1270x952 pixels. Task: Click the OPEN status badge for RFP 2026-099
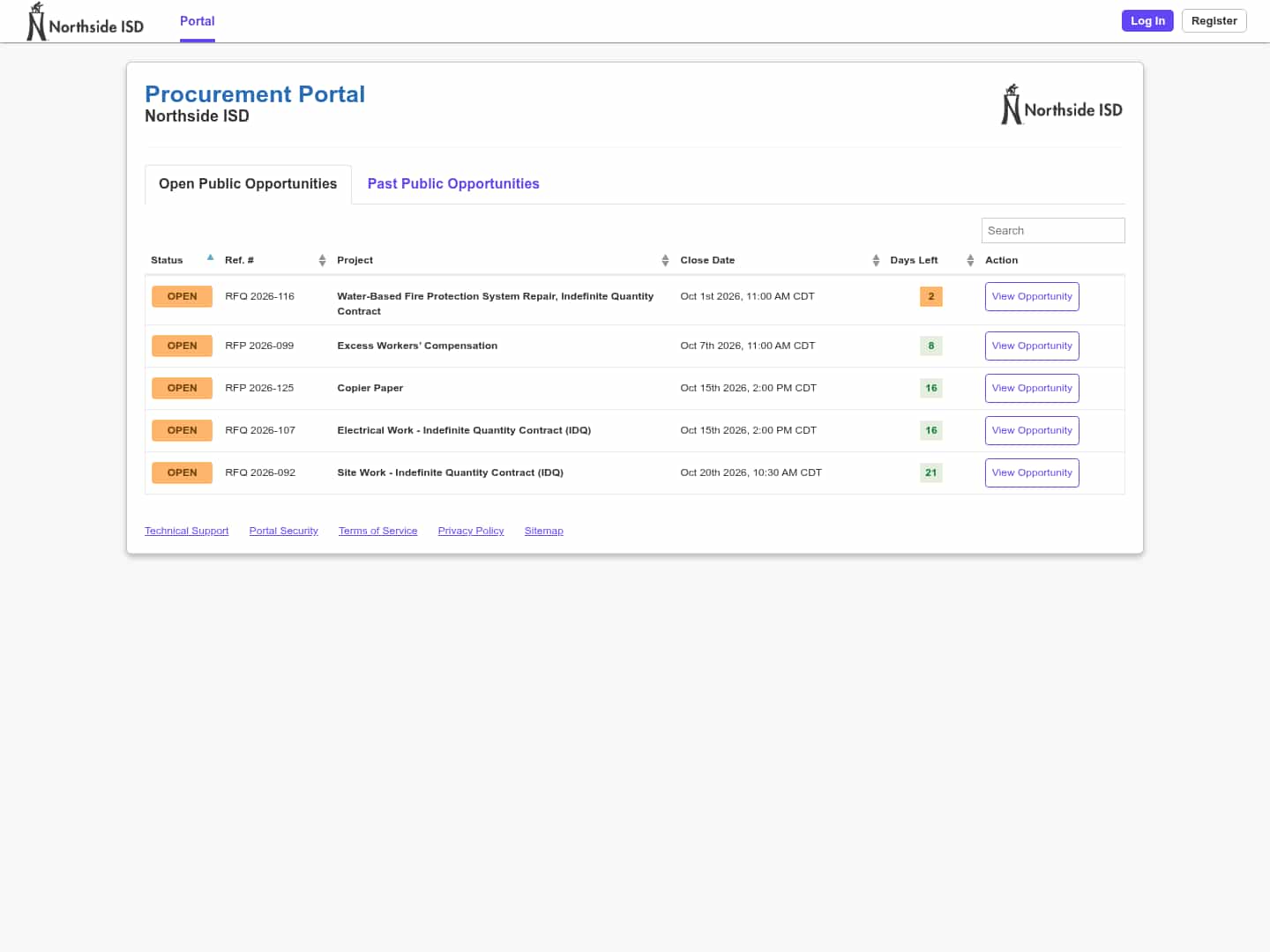click(x=182, y=346)
